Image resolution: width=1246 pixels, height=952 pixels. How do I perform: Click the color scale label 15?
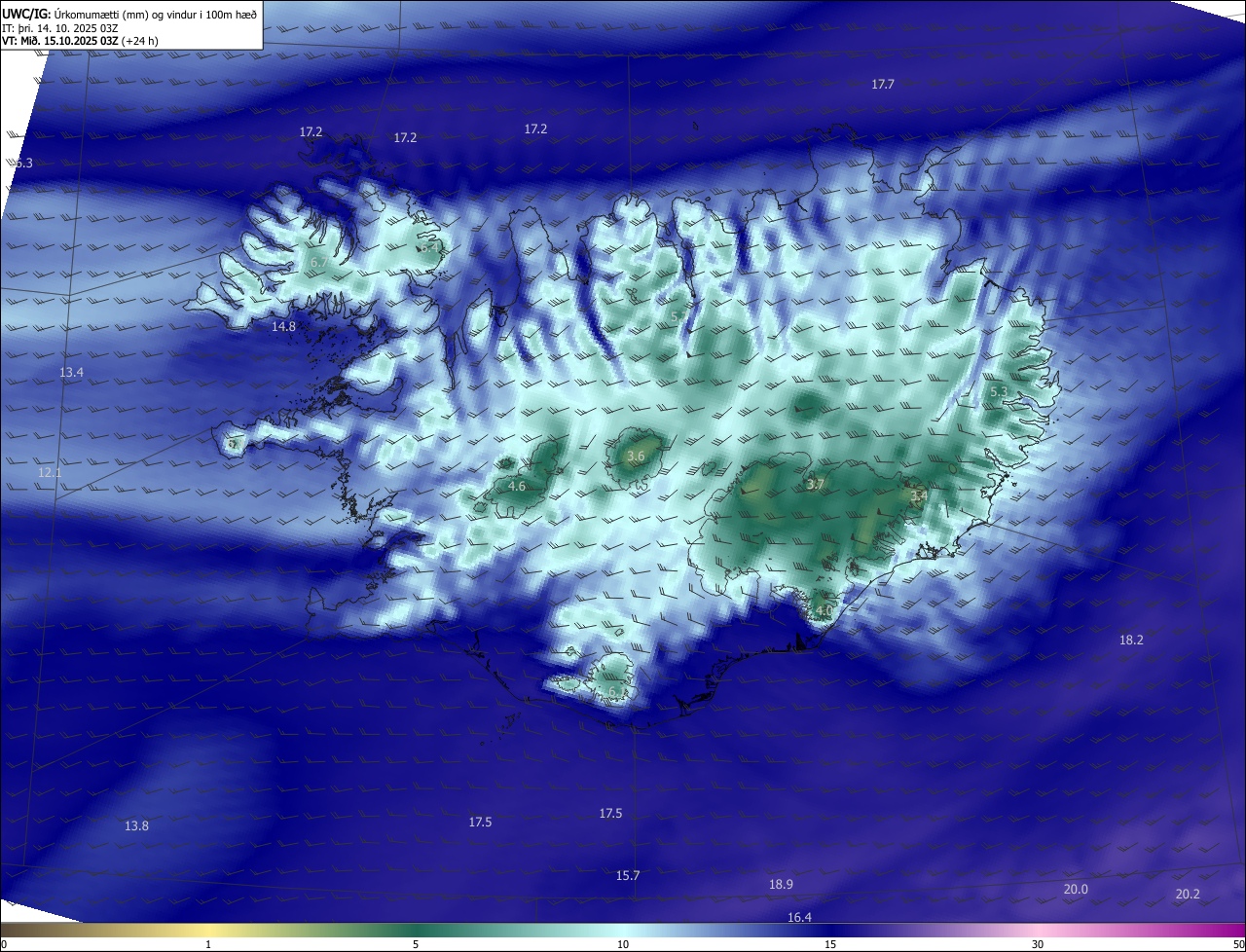(x=830, y=944)
